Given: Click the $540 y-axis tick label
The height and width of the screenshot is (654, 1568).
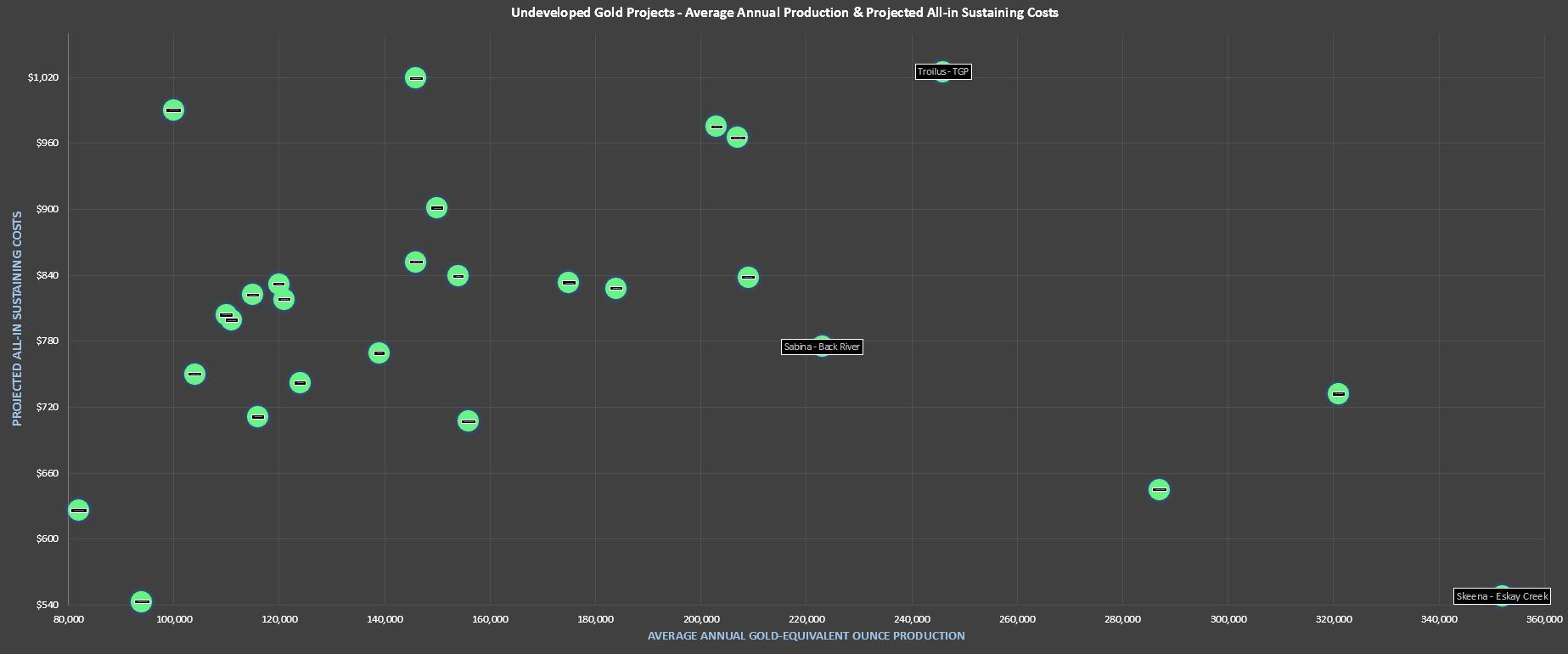Looking at the screenshot, I should [46, 605].
